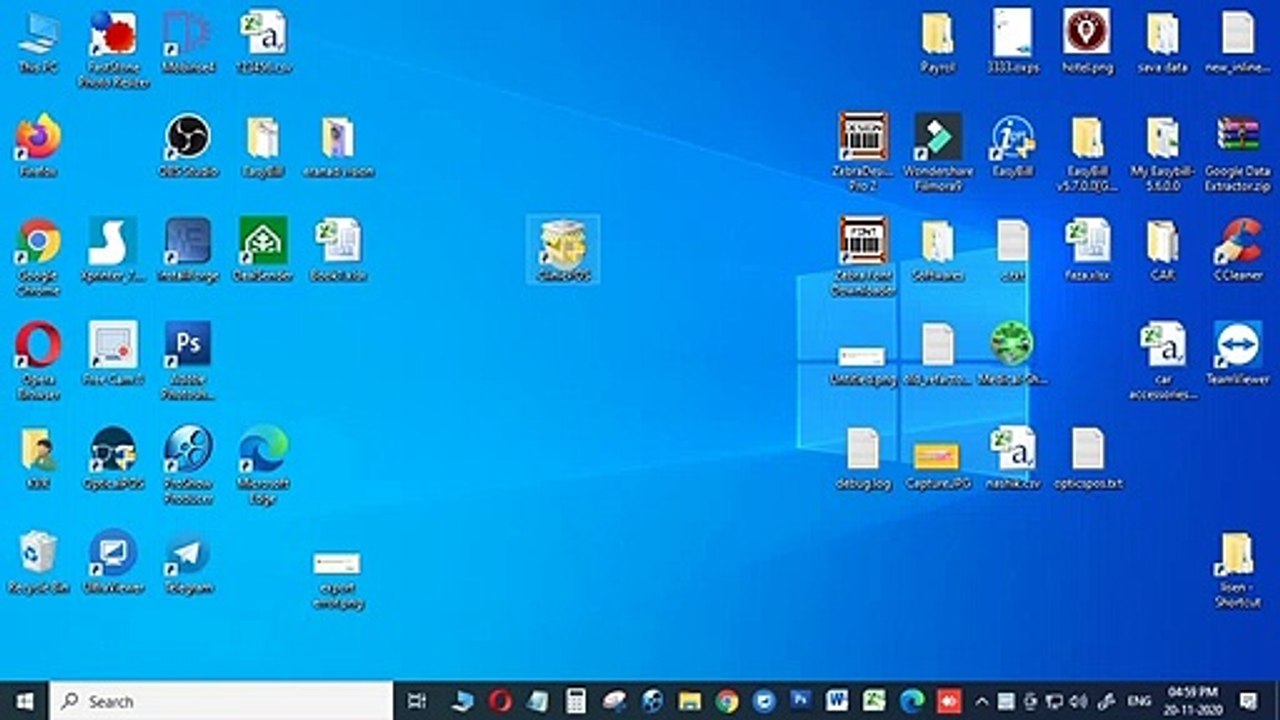The height and width of the screenshot is (720, 1280).
Task: Open Opera from the taskbar
Action: (501, 701)
